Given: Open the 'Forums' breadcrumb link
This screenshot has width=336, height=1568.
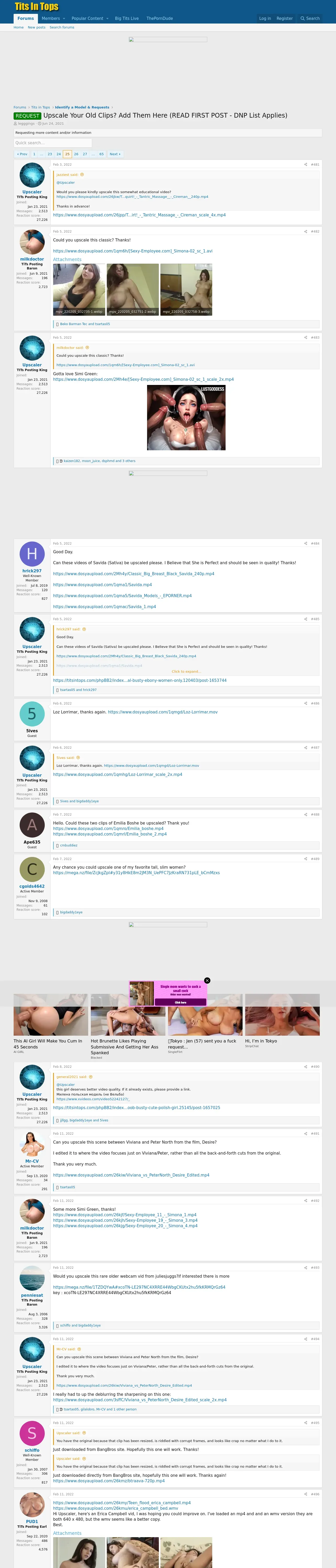Looking at the screenshot, I should 20,107.
